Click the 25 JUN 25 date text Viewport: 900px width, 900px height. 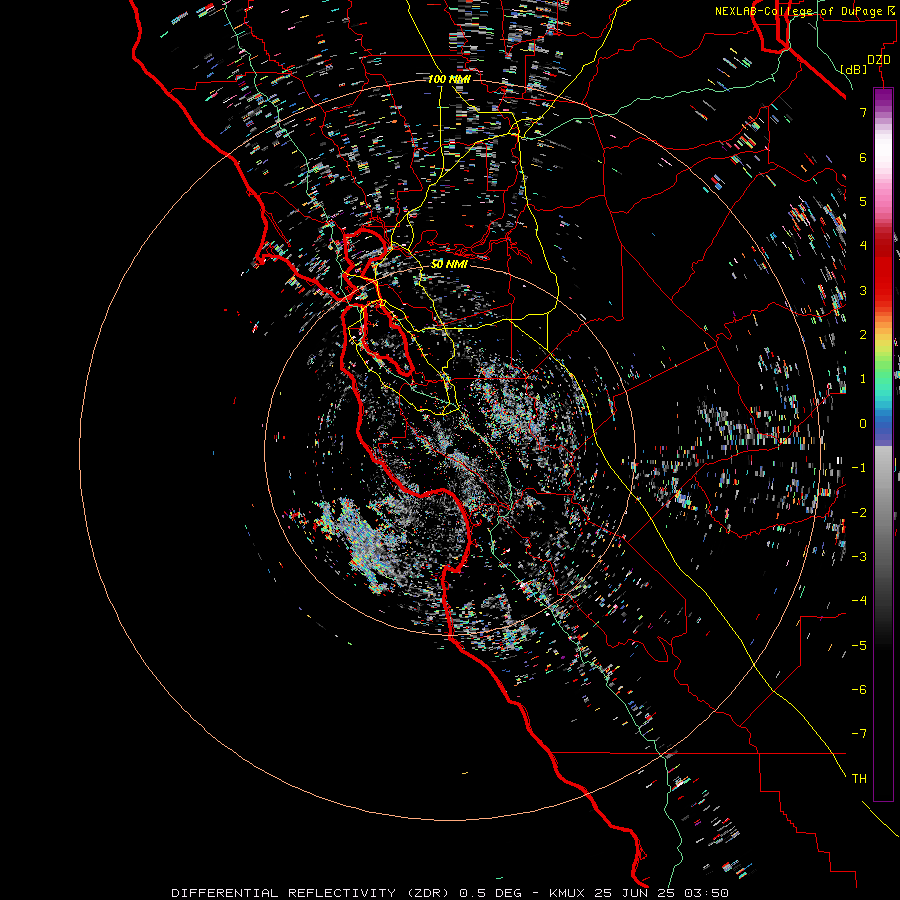tap(635, 893)
